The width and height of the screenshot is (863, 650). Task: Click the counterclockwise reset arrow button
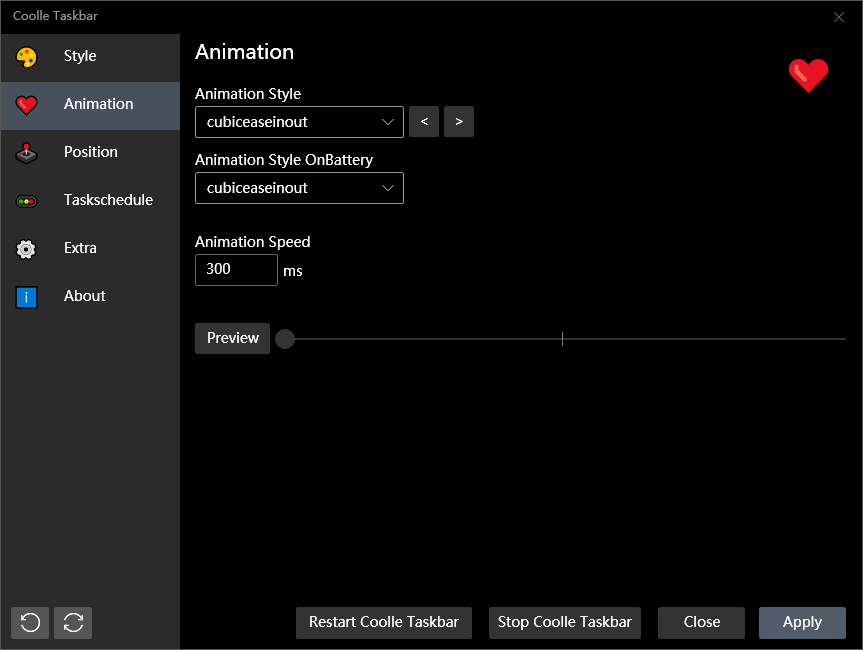30,622
